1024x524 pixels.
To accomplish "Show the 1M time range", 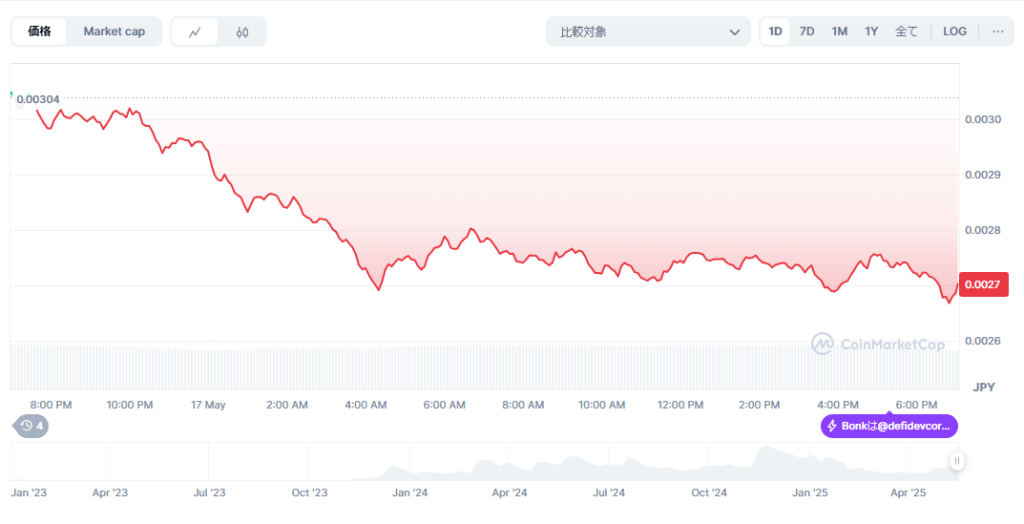I will [839, 31].
